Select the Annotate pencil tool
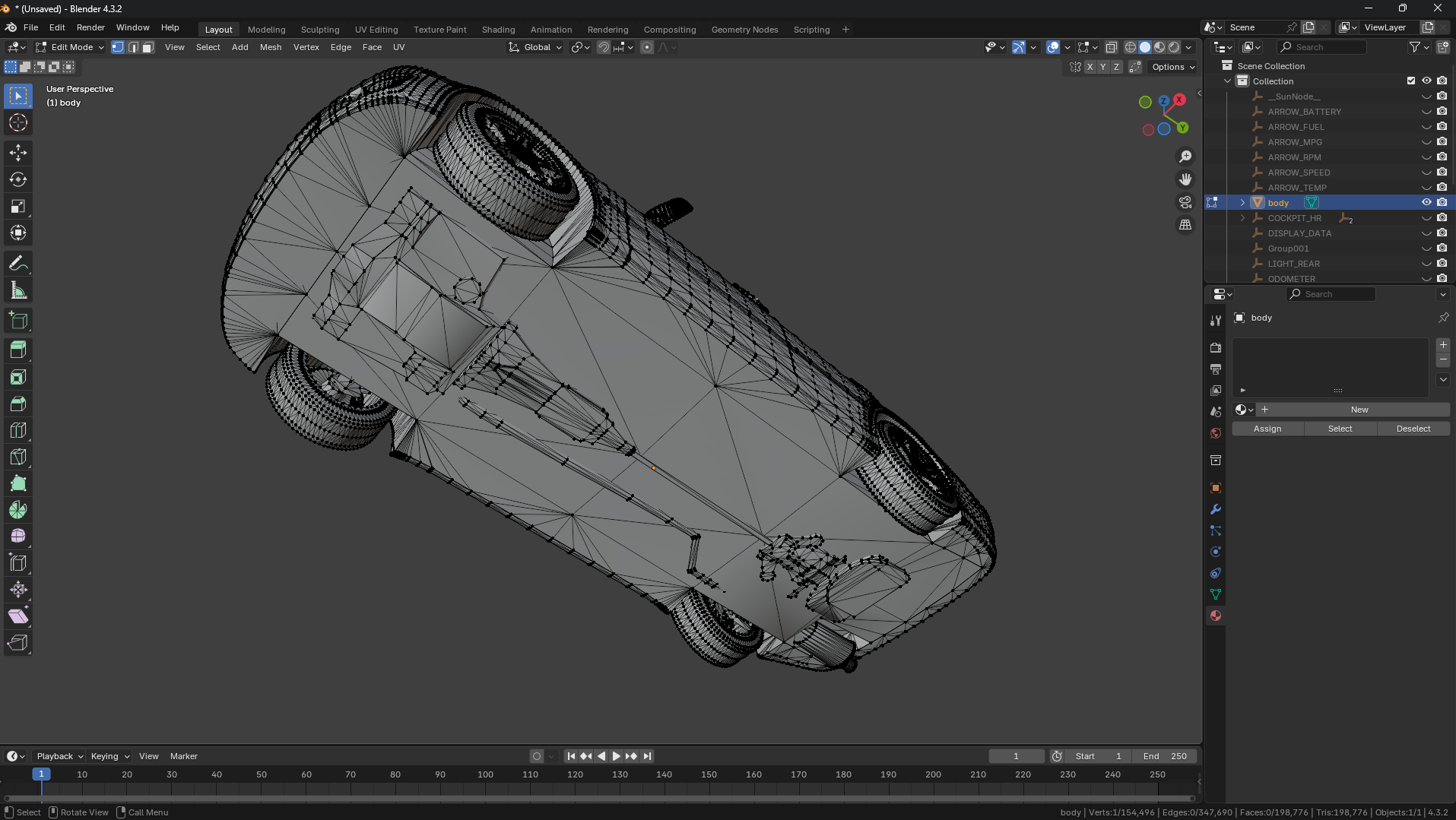1456x820 pixels. (18, 264)
